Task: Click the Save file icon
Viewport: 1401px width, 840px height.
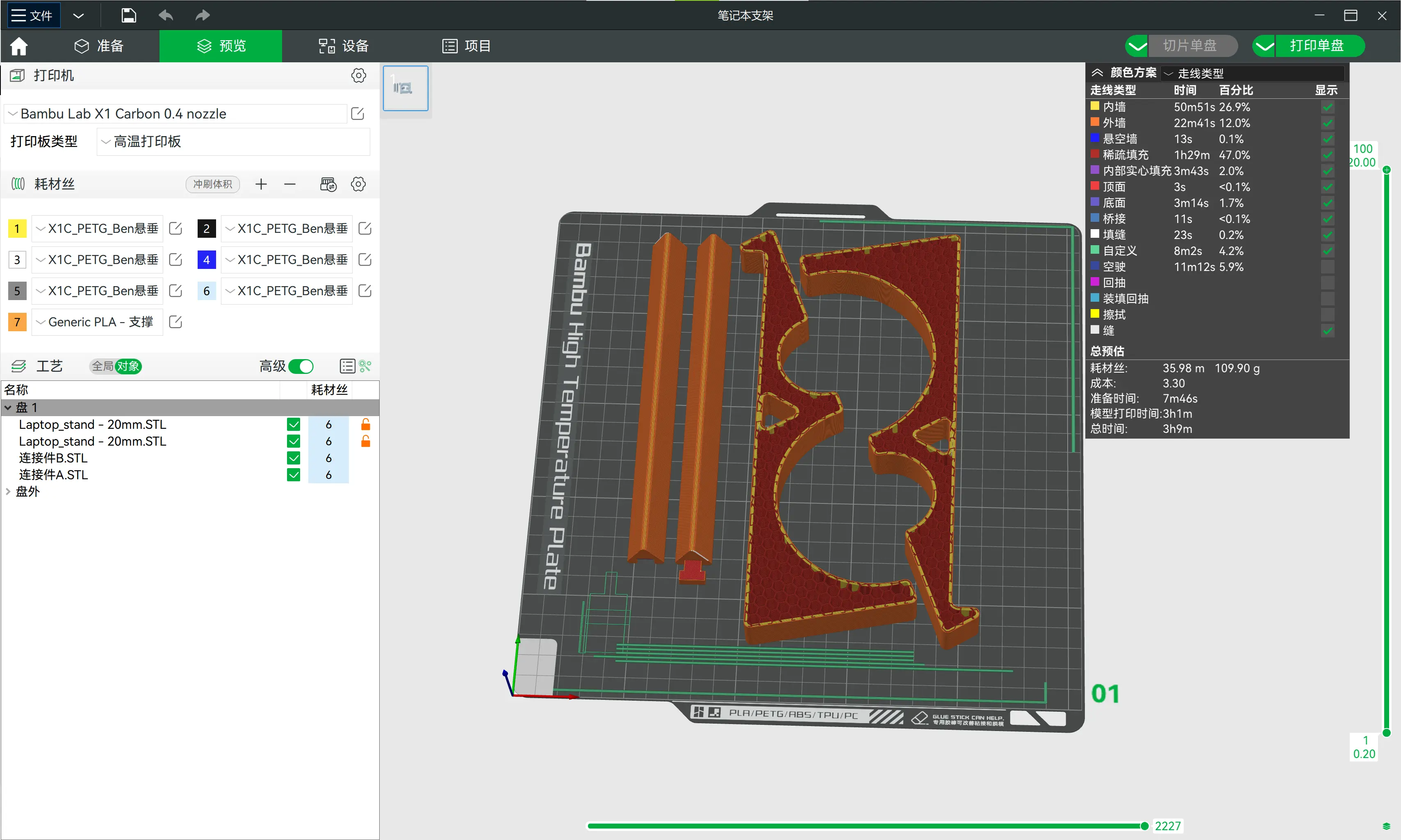Action: (128, 15)
